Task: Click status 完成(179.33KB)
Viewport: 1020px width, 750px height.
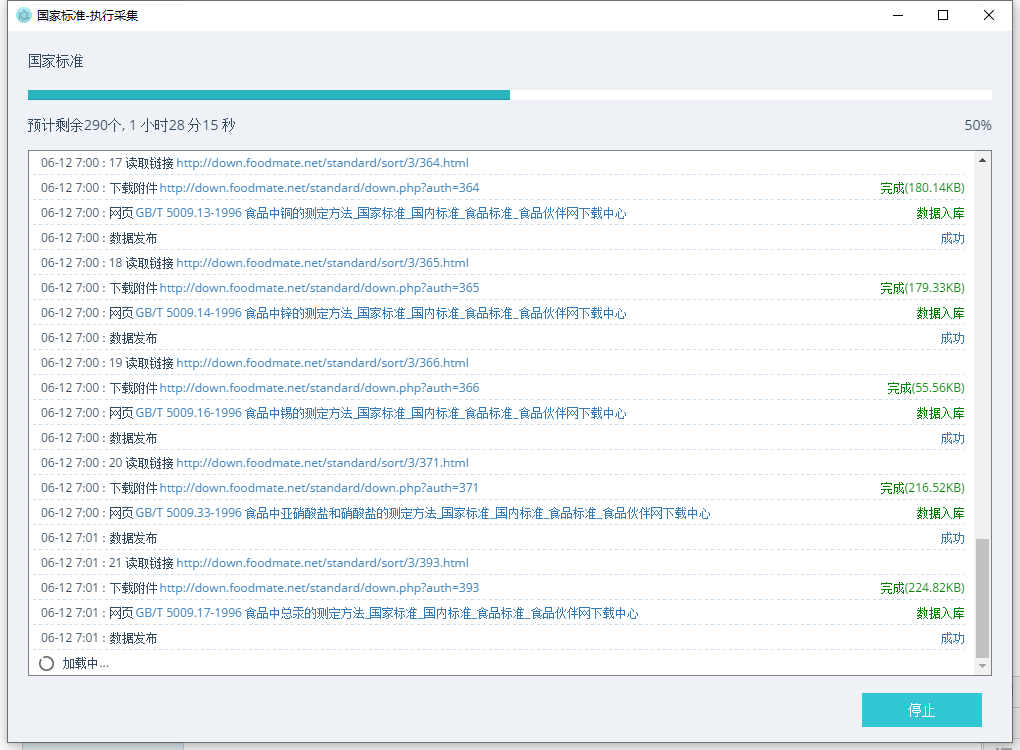Action: (922, 288)
